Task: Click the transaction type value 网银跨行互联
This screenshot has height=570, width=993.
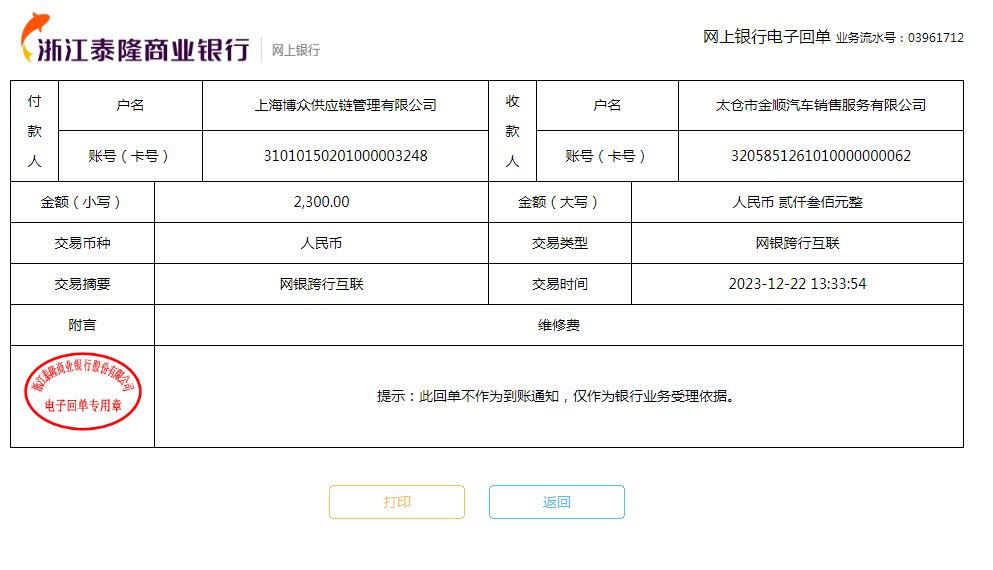Action: [797, 243]
